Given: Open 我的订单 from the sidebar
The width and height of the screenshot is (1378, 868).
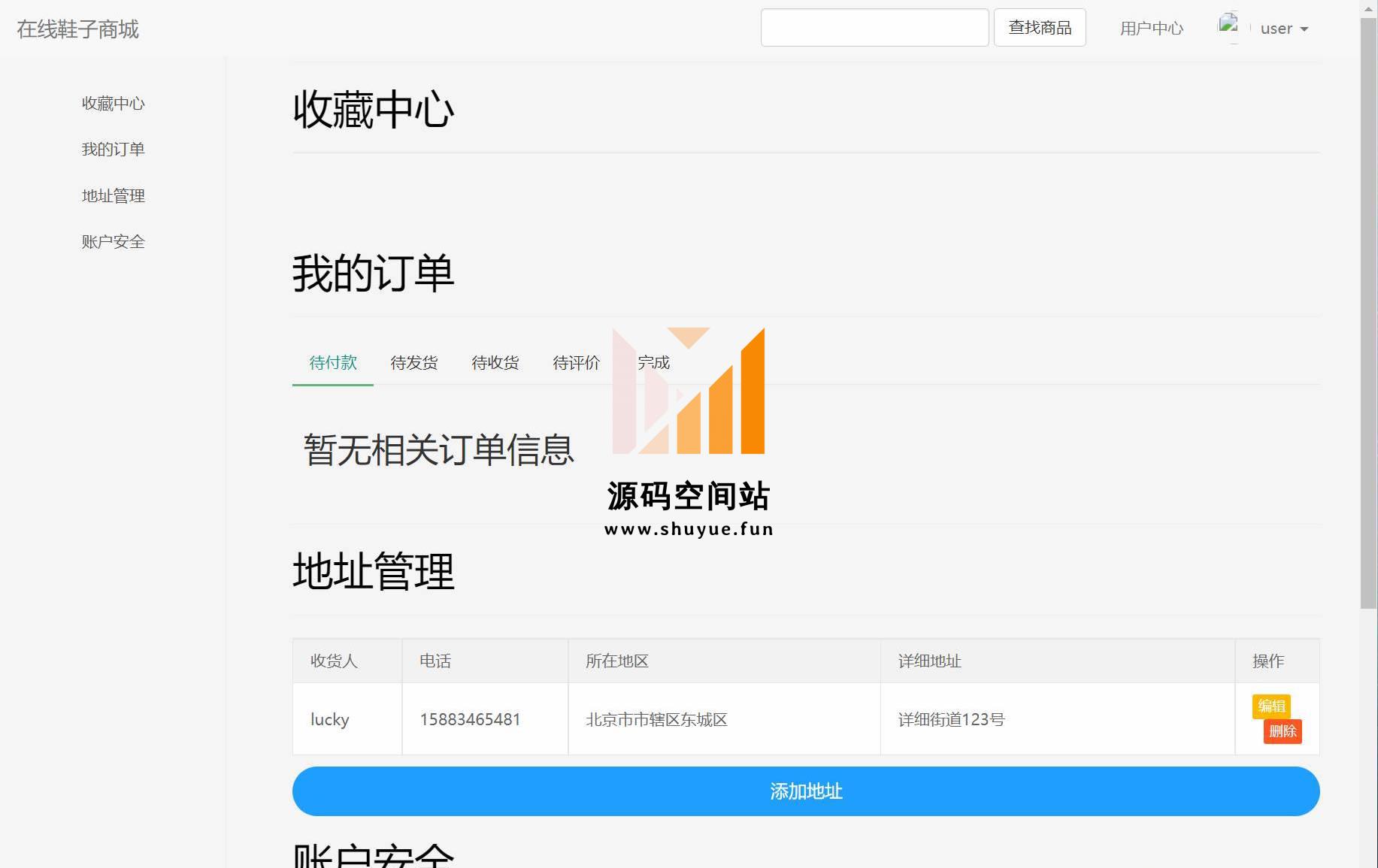Looking at the screenshot, I should tap(113, 150).
